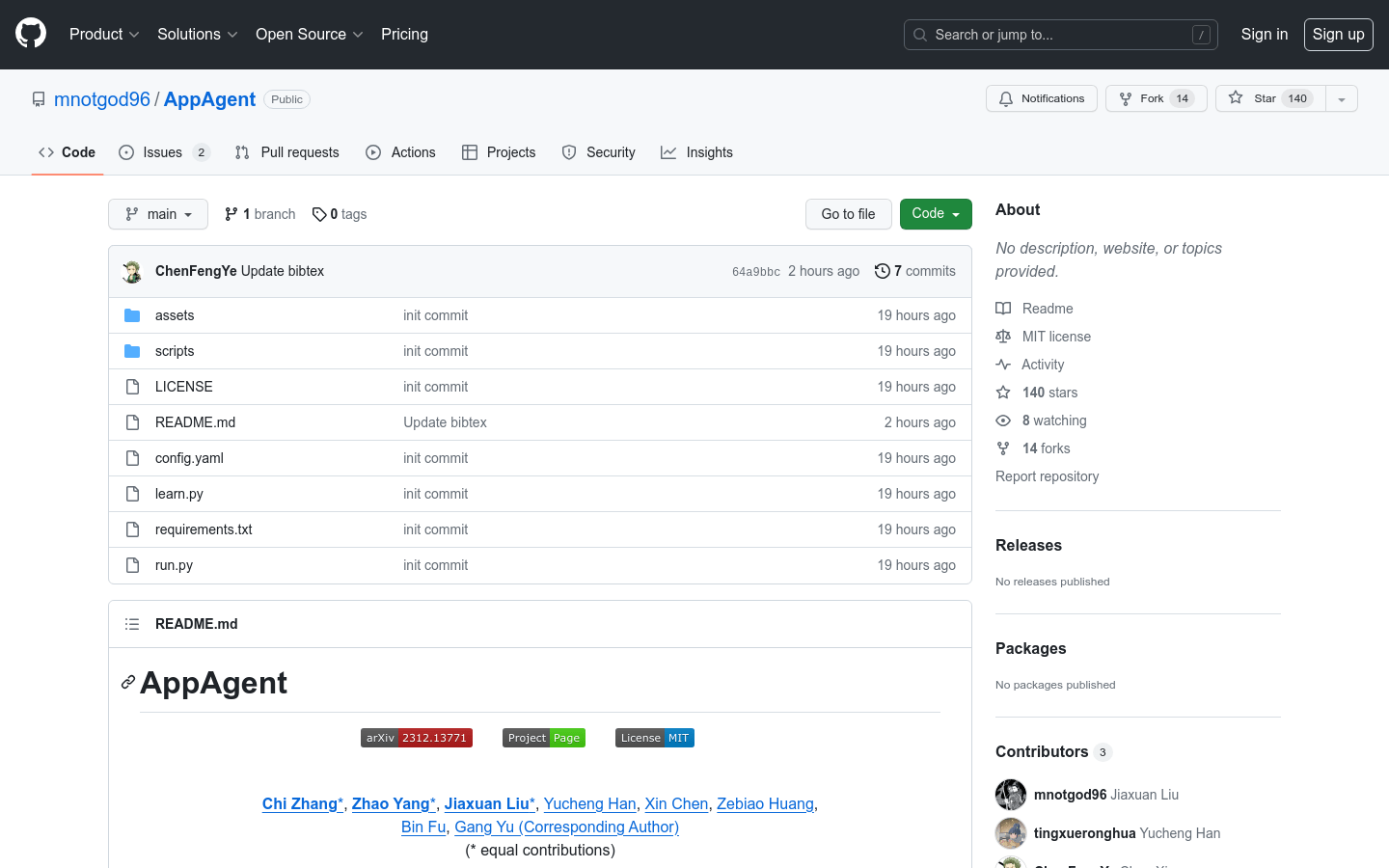Viewport: 1389px width, 868px height.
Task: Expand the Open Source menu
Action: [x=309, y=34]
